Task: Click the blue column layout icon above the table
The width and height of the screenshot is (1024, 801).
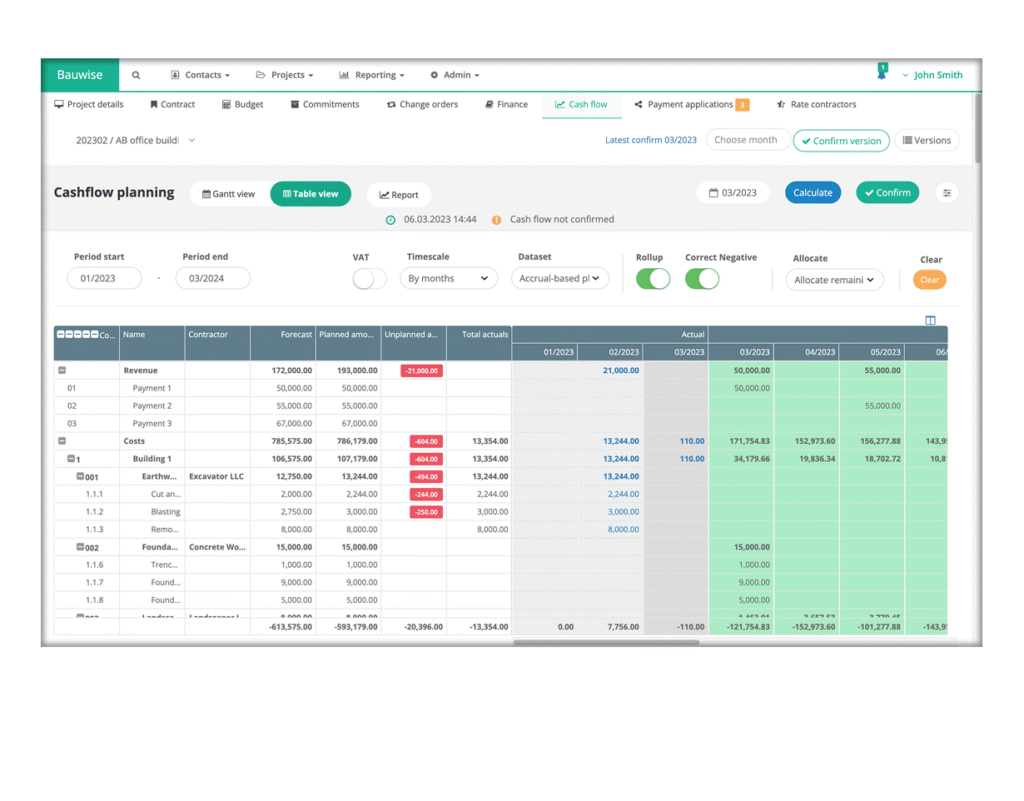Action: [931, 320]
